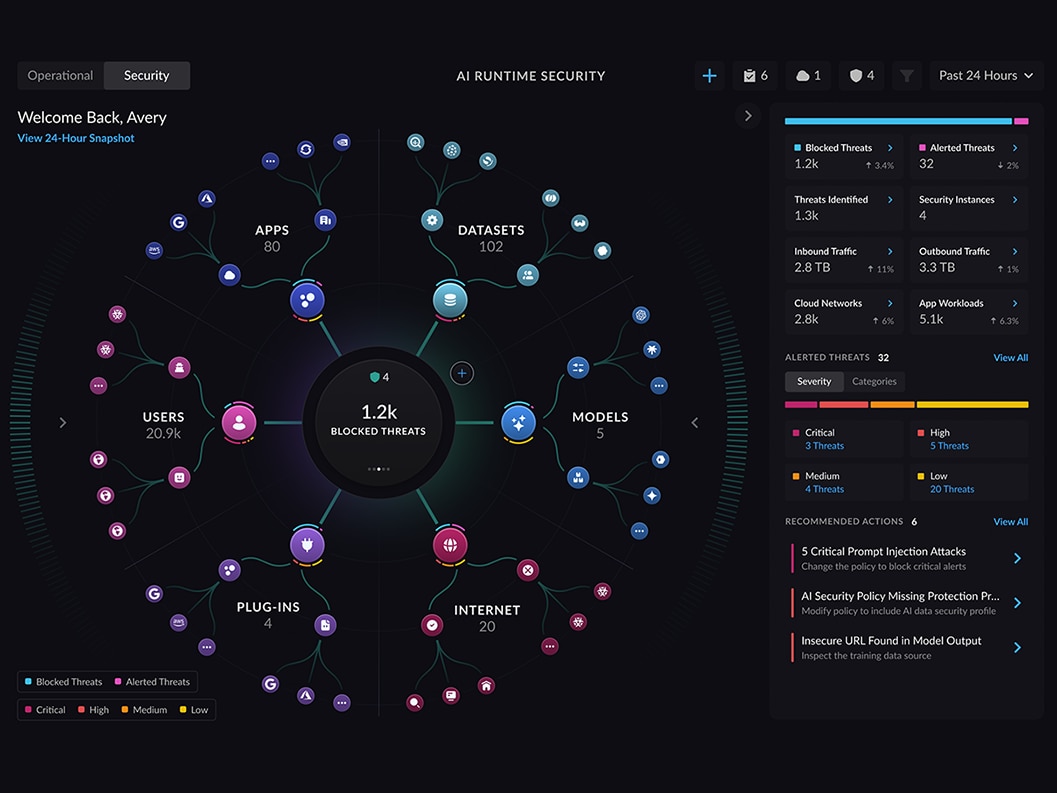Toggle the Alerted Threats legend chip
The width and height of the screenshot is (1057, 793).
point(152,682)
